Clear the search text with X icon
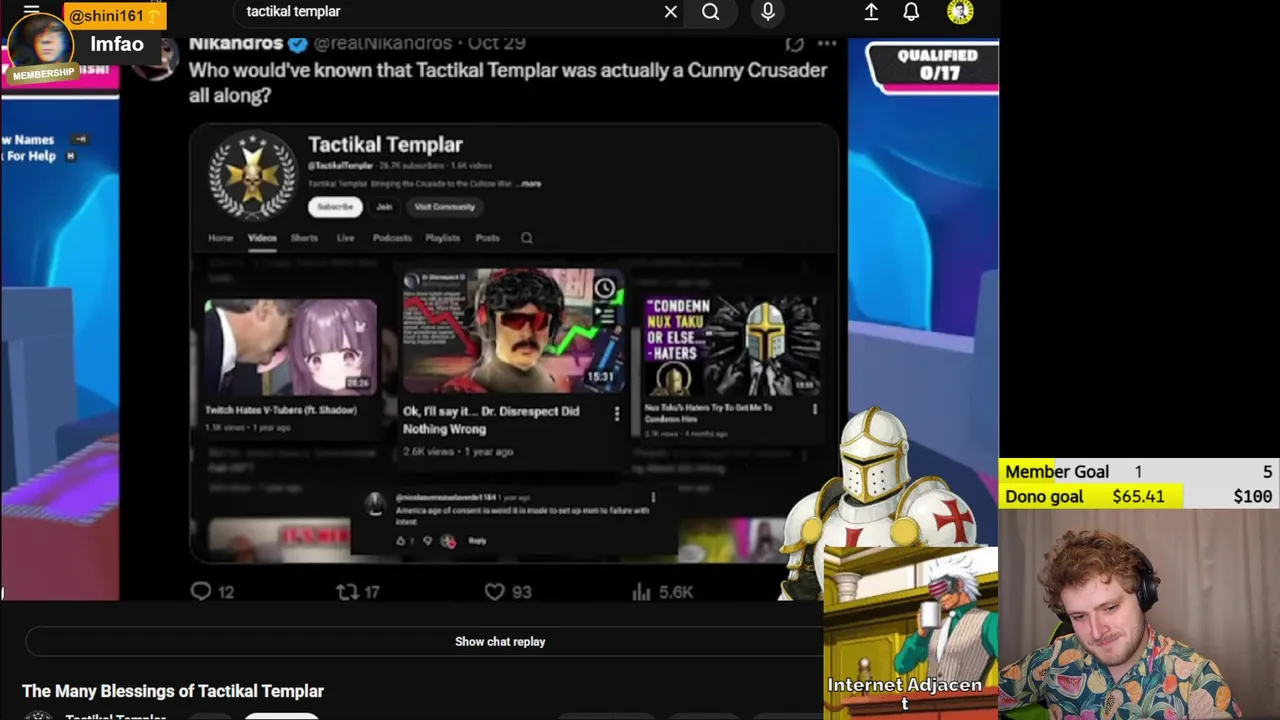The height and width of the screenshot is (720, 1280). (671, 12)
